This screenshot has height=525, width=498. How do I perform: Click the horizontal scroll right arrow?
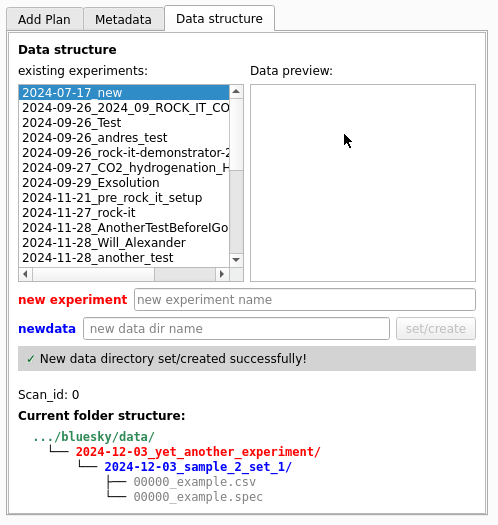click(x=222, y=274)
